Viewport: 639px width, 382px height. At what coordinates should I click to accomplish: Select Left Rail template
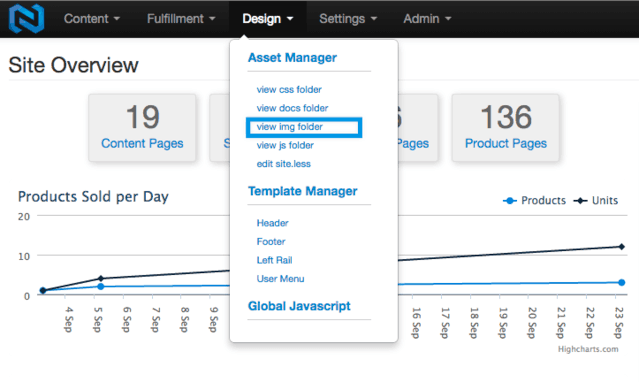274,260
